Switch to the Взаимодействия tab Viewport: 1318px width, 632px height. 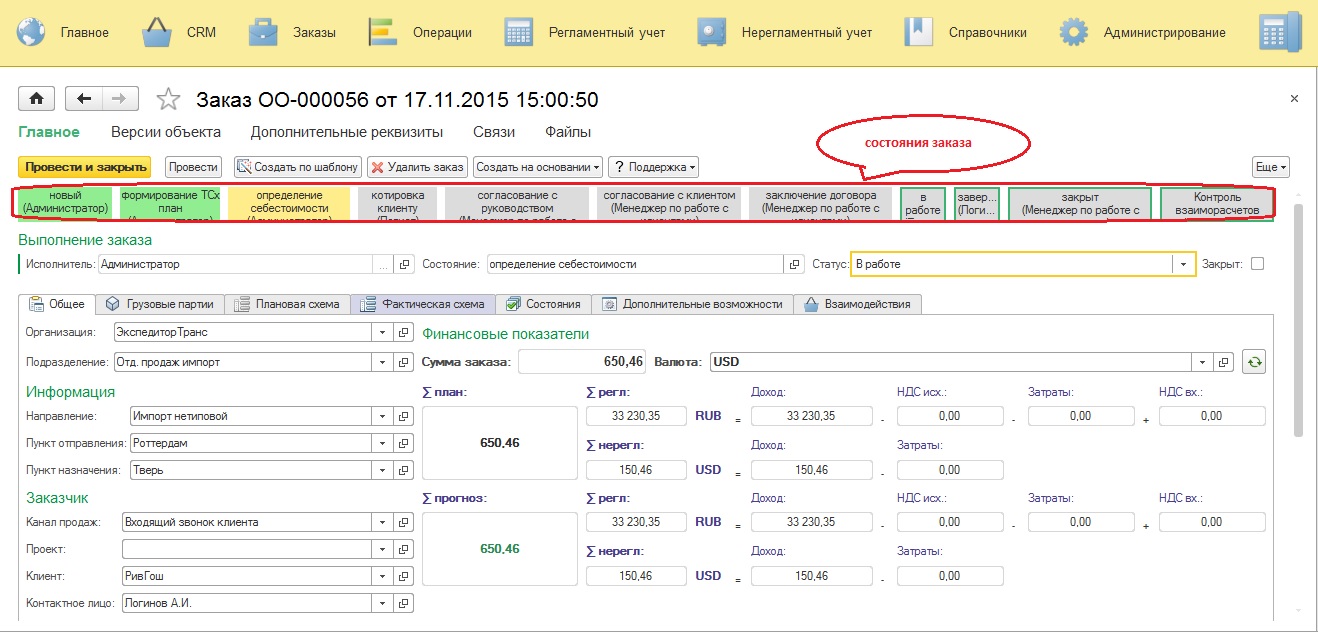click(x=857, y=304)
